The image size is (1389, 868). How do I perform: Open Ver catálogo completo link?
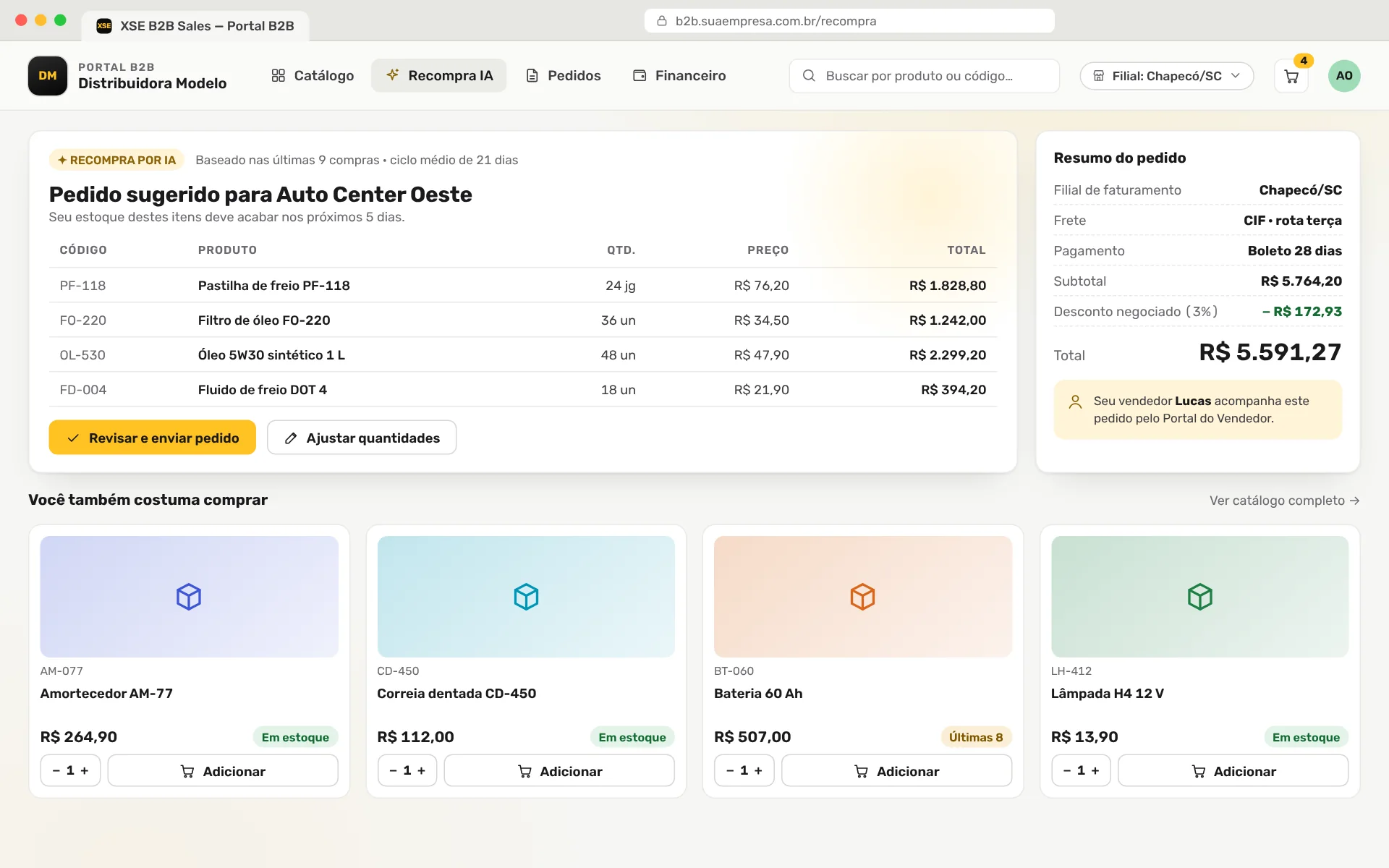(x=1284, y=501)
